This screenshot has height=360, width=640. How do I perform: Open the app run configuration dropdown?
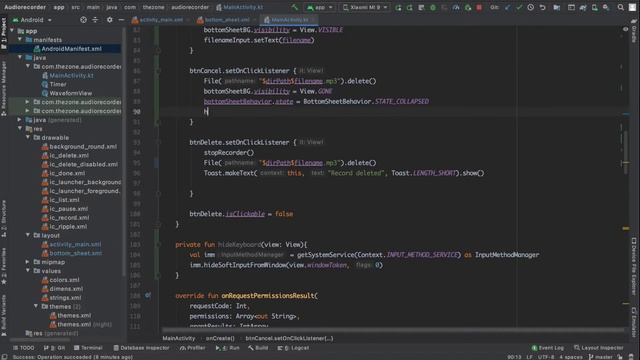[x=320, y=7]
